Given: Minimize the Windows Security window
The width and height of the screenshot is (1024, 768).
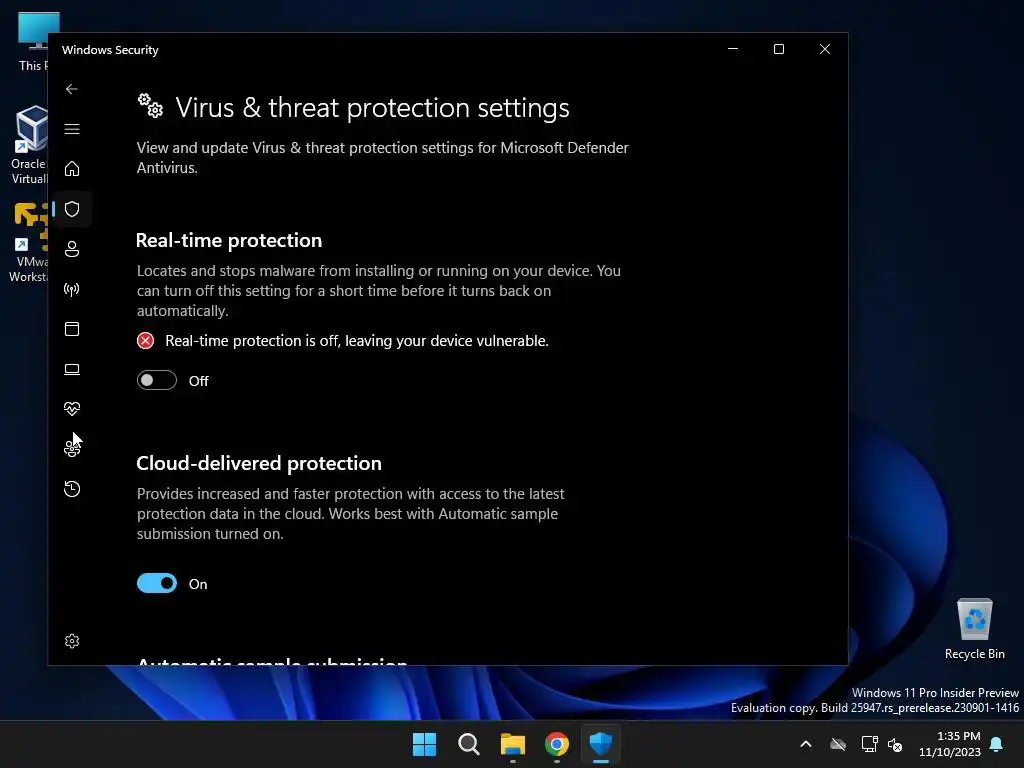Looking at the screenshot, I should 733,49.
